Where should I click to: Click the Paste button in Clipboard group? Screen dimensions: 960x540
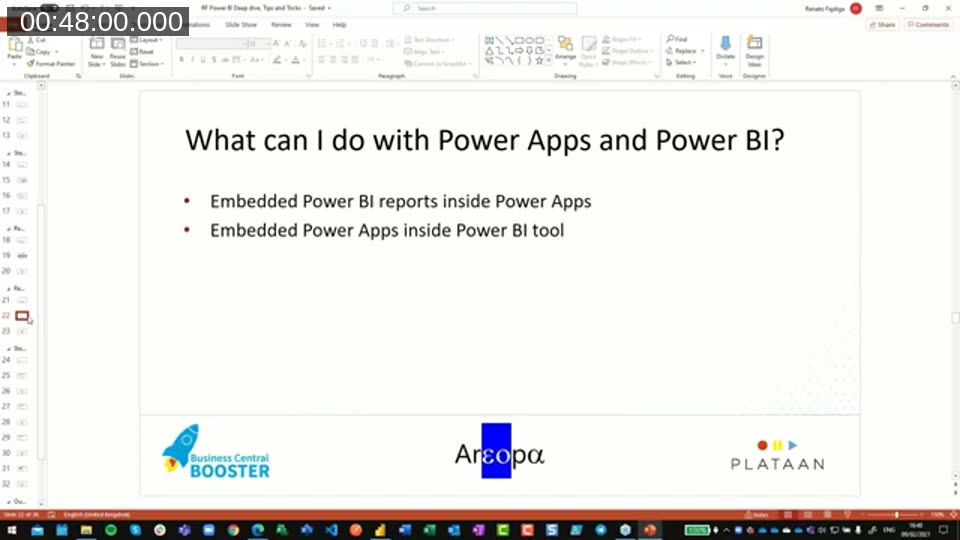click(14, 50)
